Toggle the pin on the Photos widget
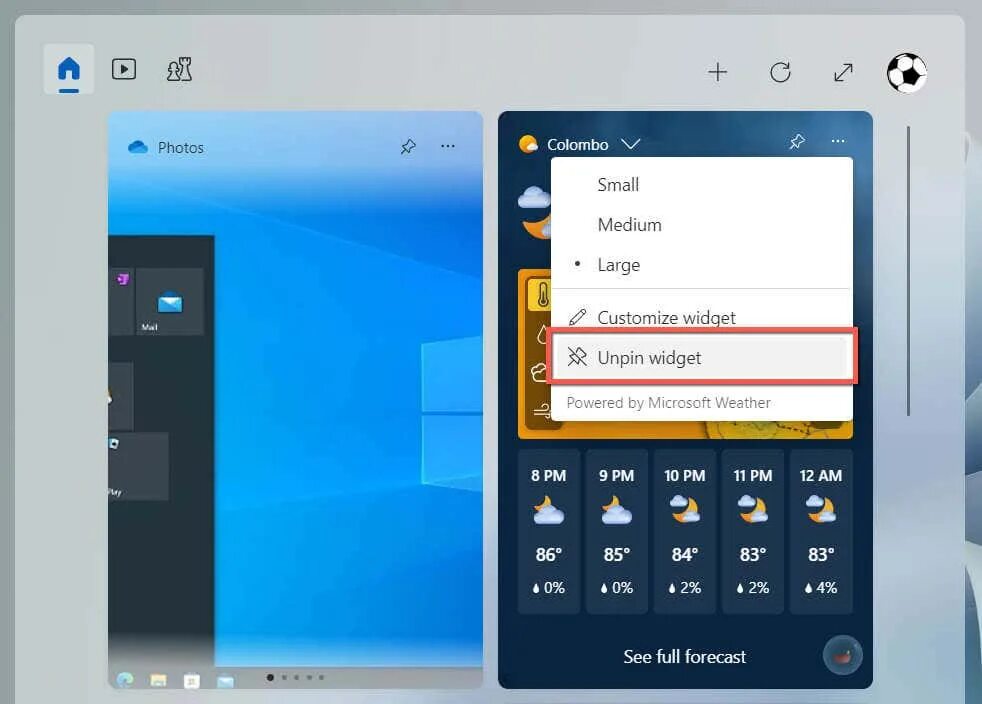982x704 pixels. pyautogui.click(x=407, y=146)
